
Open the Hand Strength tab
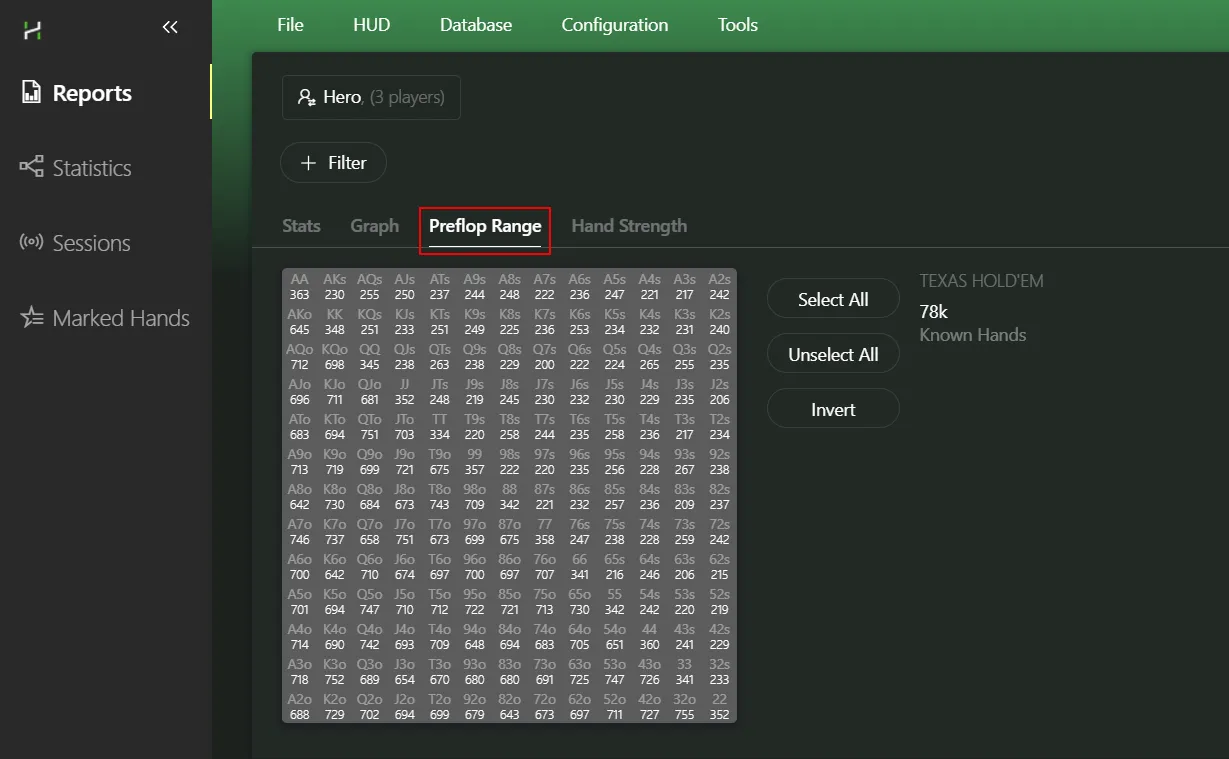pos(628,226)
